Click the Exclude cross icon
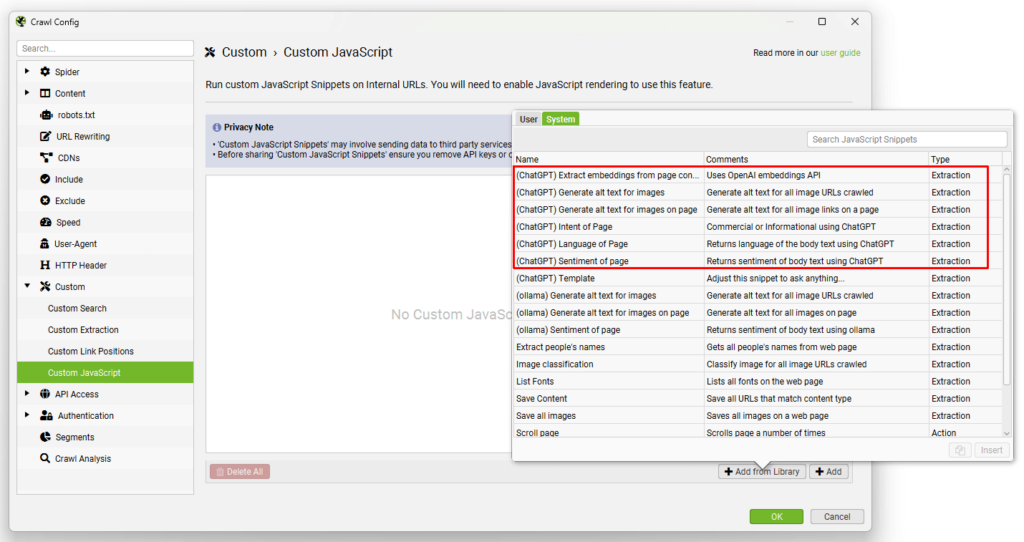Screen dimensions: 1024x542 click(x=45, y=201)
